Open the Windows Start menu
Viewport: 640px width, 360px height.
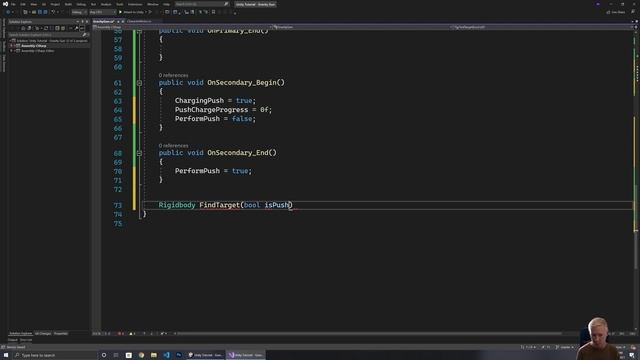(6, 355)
